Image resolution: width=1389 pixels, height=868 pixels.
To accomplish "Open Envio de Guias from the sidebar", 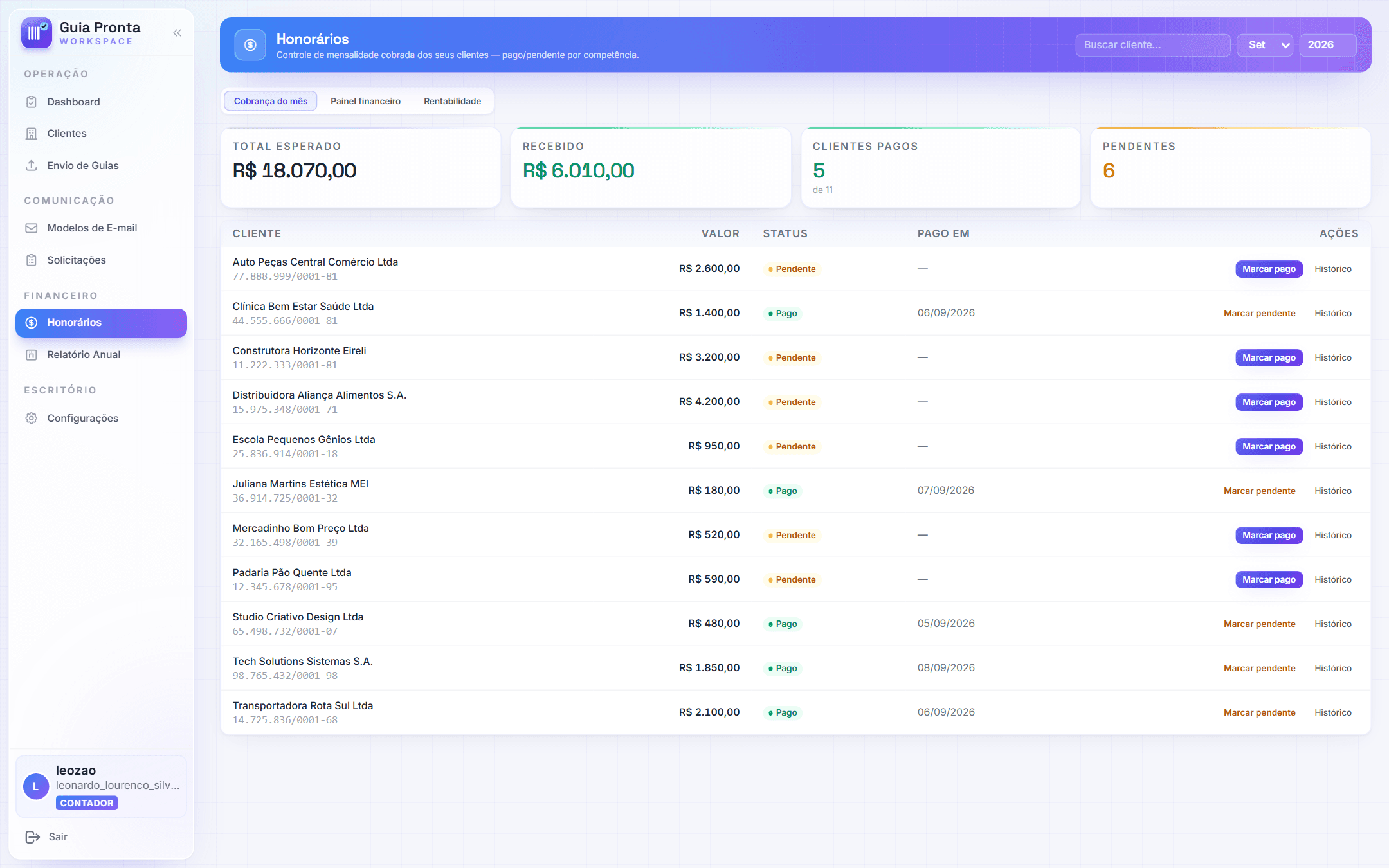I will point(101,165).
